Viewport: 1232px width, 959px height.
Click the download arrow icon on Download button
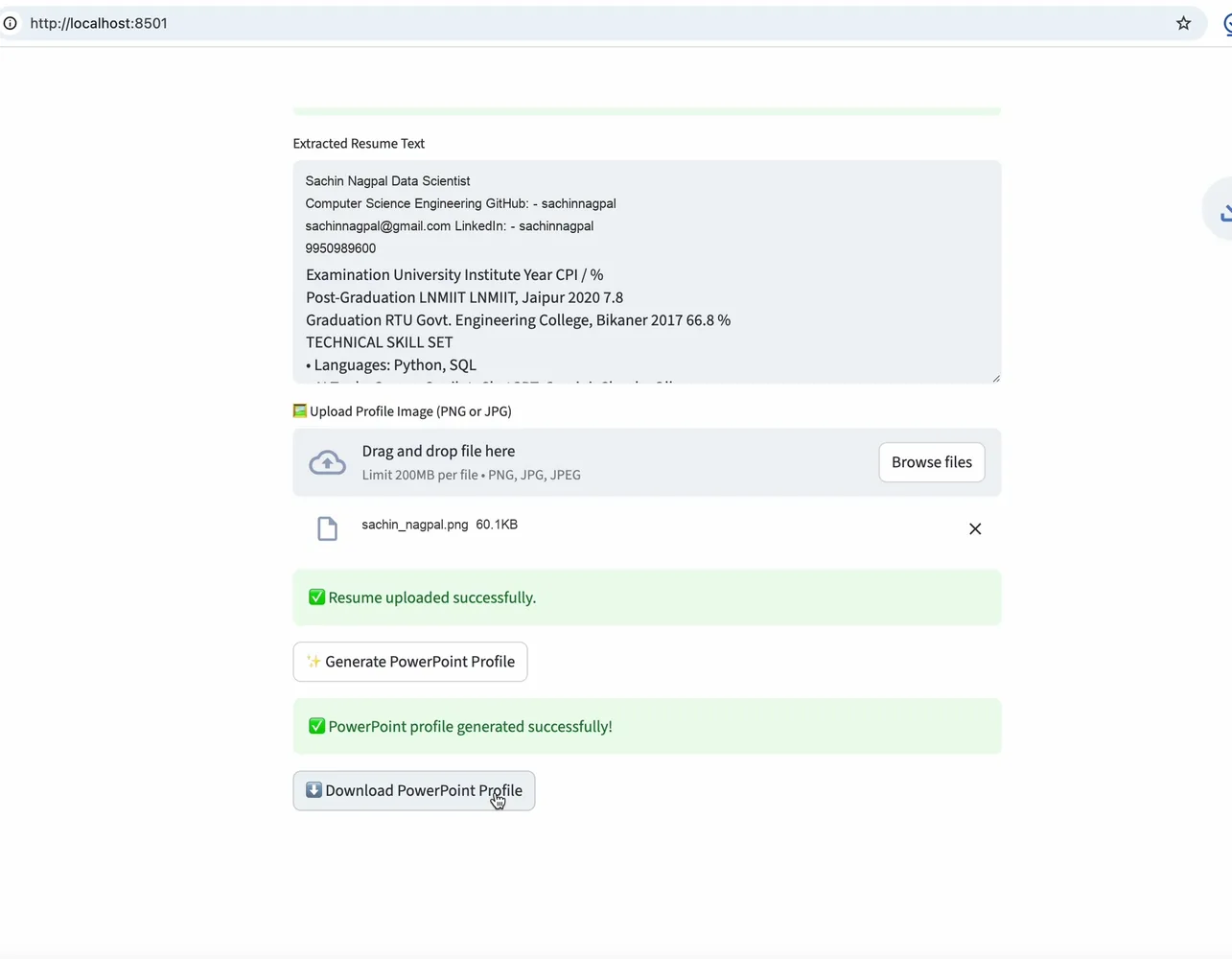point(314,790)
